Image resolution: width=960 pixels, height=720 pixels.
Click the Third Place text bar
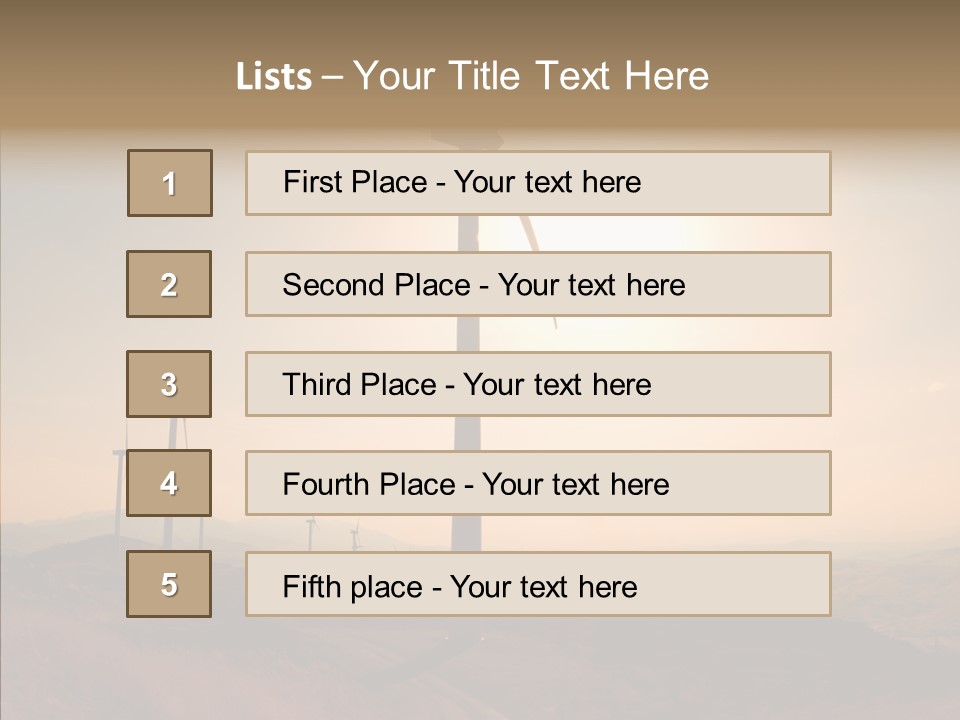[538, 384]
